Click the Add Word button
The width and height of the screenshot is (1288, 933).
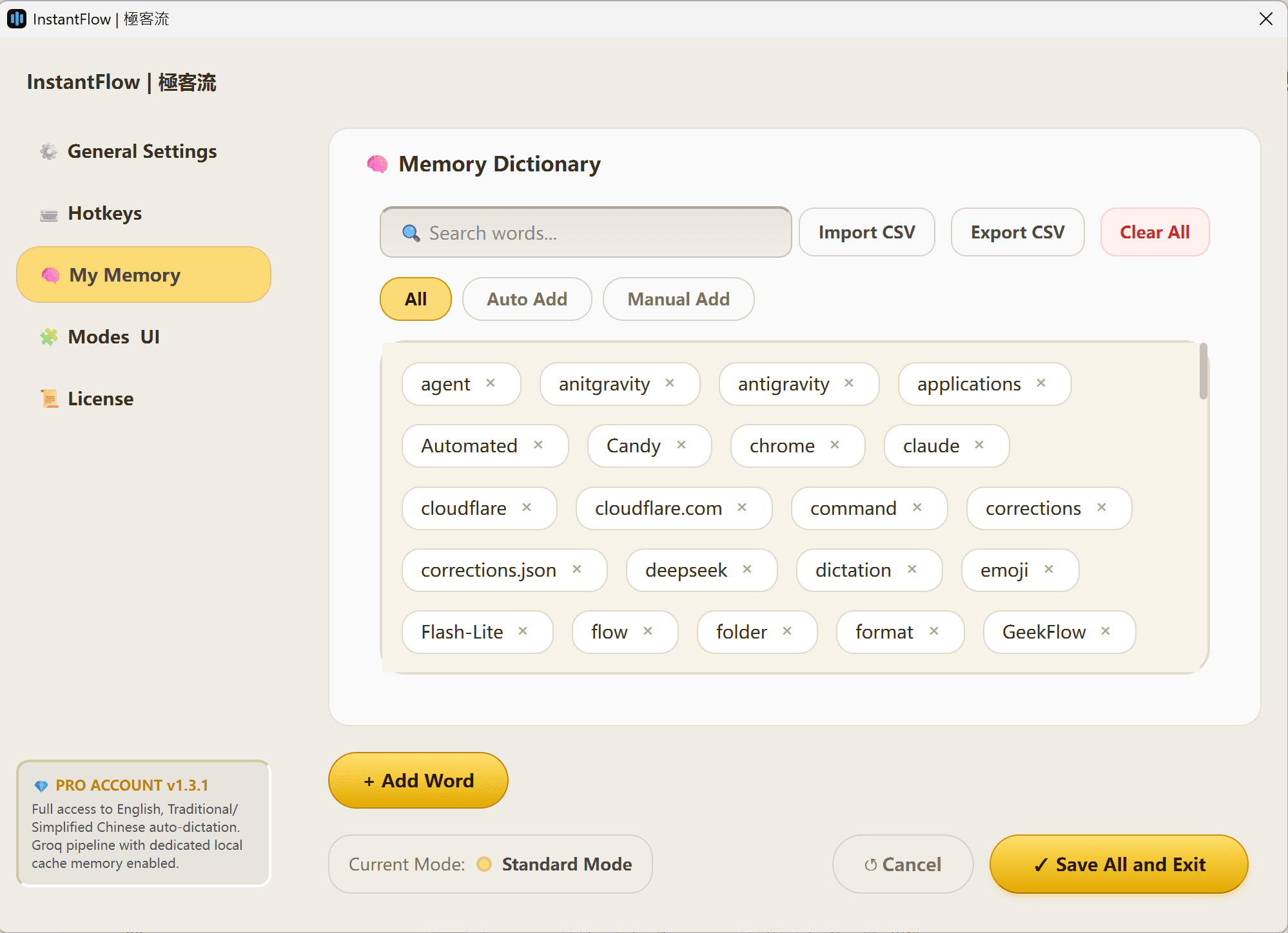tap(418, 780)
